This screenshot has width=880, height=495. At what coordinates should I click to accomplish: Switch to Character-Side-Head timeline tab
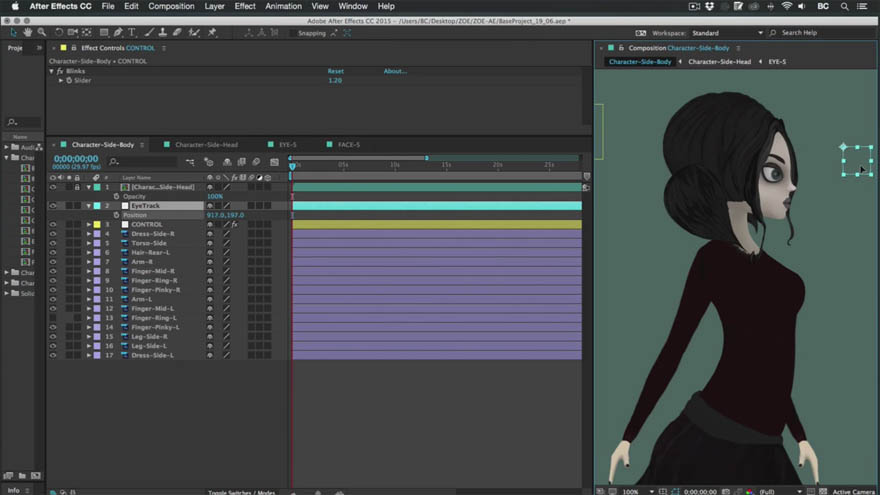(x=206, y=145)
